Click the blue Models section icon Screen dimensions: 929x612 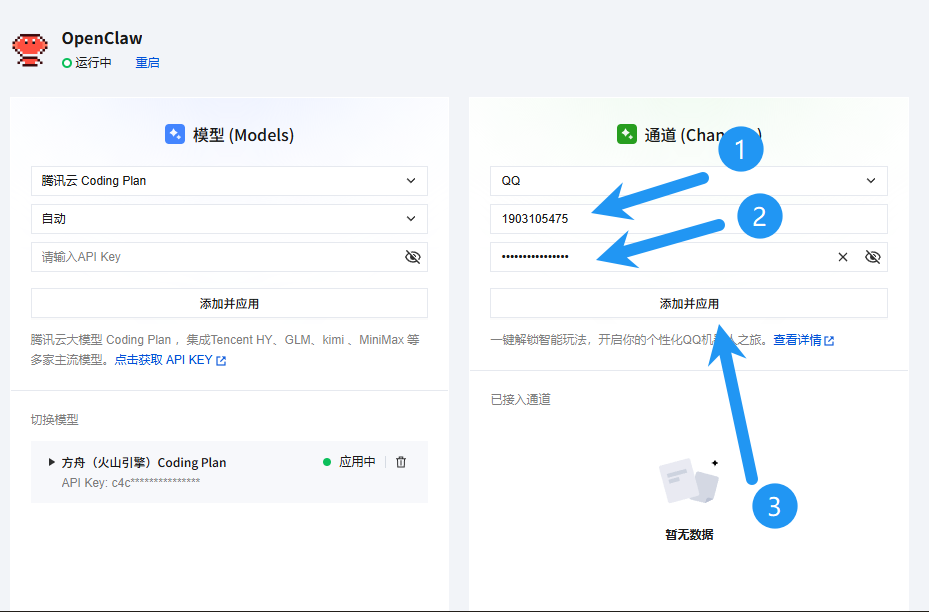point(175,134)
